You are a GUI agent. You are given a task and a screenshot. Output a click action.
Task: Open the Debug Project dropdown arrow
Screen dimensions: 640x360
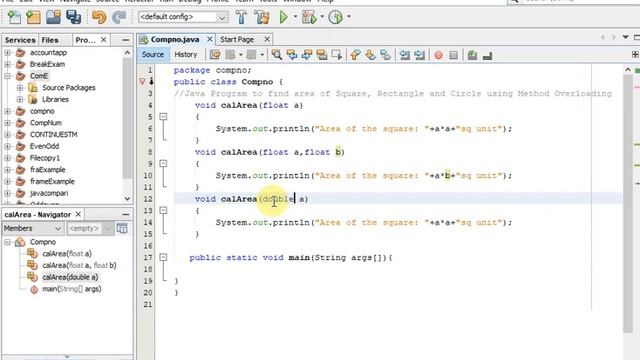click(322, 17)
